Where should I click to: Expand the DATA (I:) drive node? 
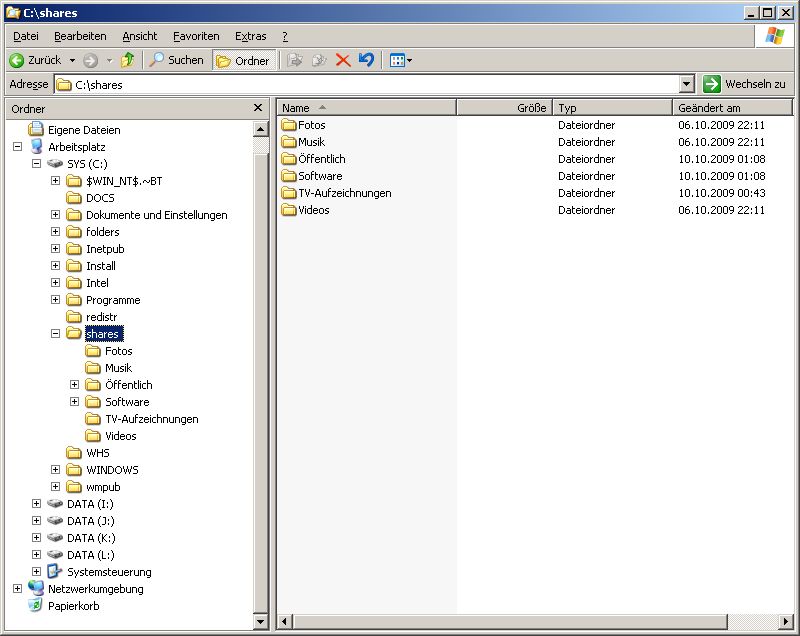(x=37, y=504)
